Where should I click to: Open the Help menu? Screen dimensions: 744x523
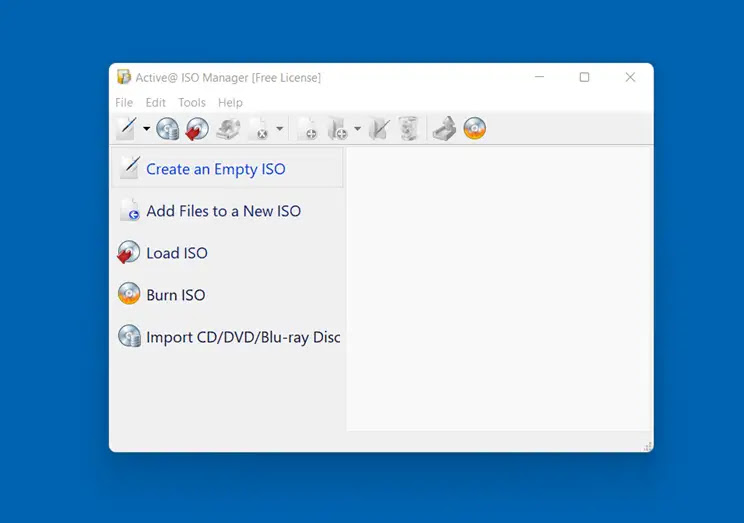click(x=230, y=103)
